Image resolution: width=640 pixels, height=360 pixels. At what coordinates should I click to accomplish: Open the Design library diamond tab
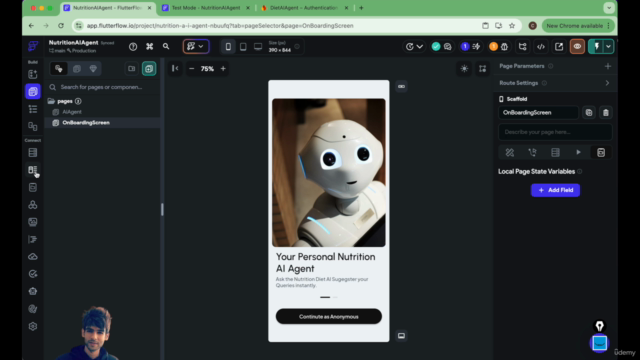tap(93, 69)
